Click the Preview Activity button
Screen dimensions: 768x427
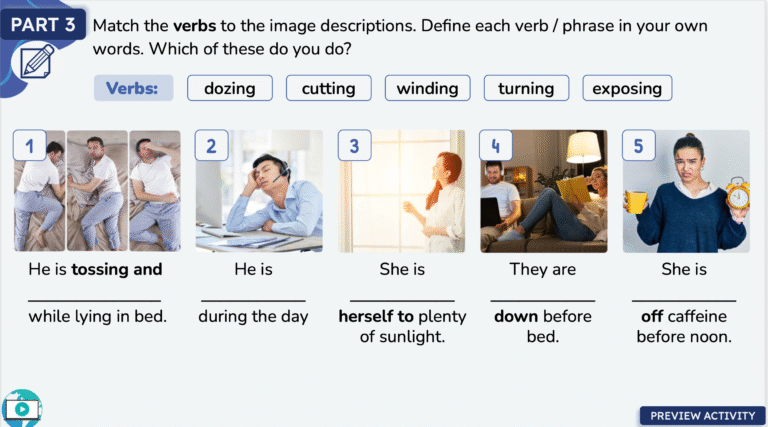[x=700, y=415]
